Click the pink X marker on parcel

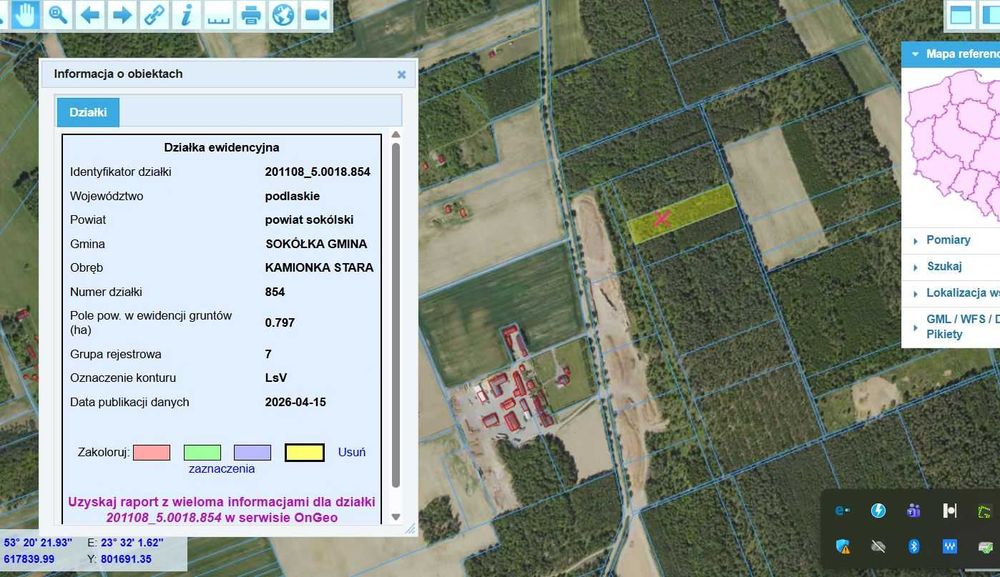click(661, 218)
